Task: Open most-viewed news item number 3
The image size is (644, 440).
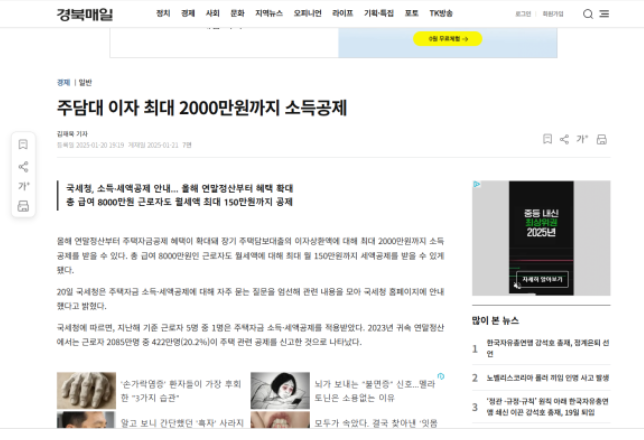Action: [x=547, y=407]
